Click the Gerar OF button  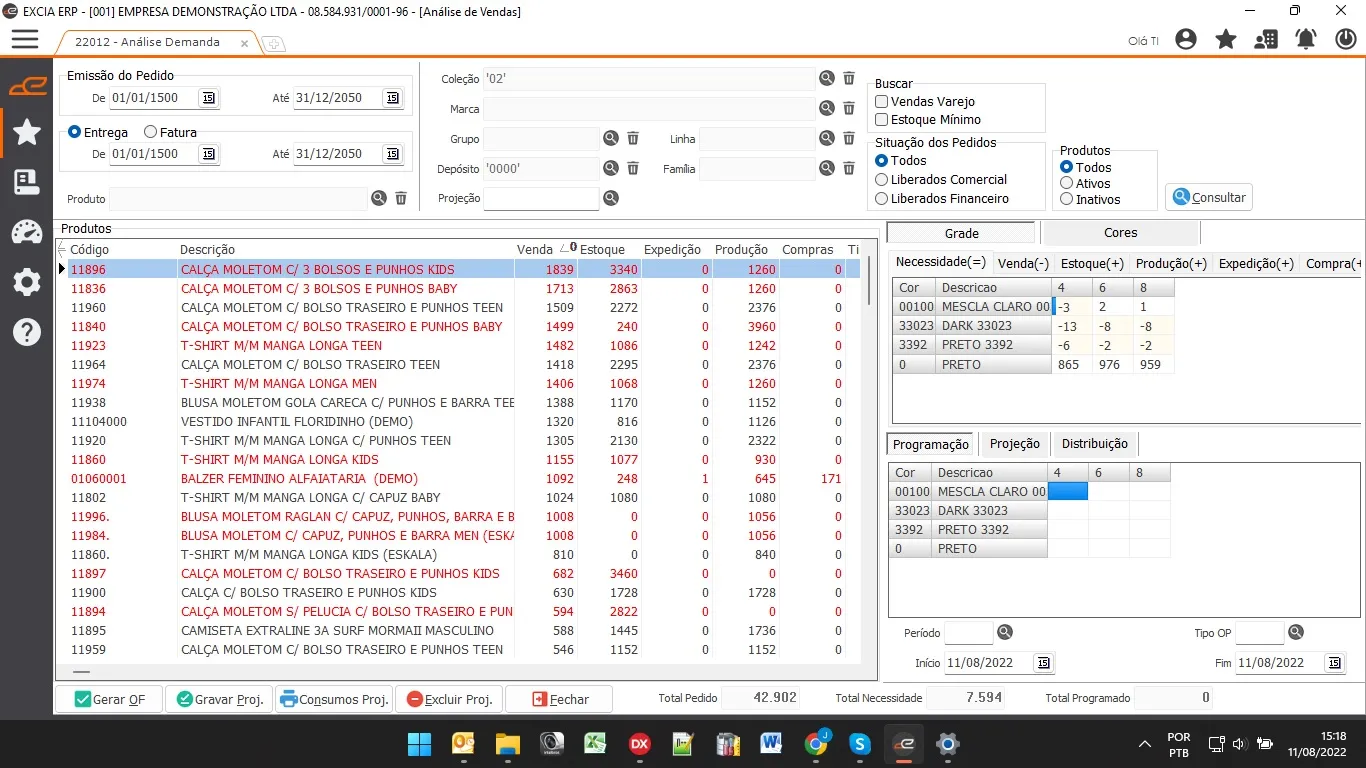click(109, 699)
